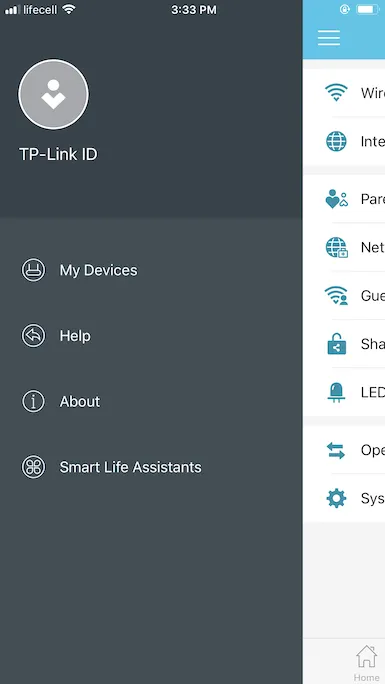Viewport: 385px width, 684px height.
Task: Toggle the hamburger menu button
Action: click(x=329, y=38)
